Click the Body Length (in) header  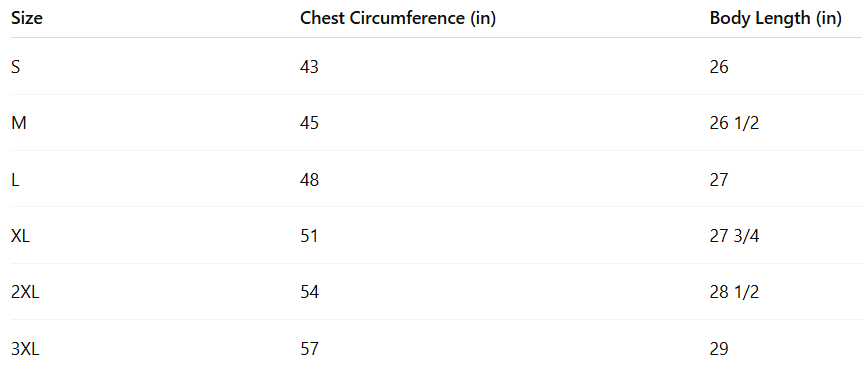[x=776, y=19]
